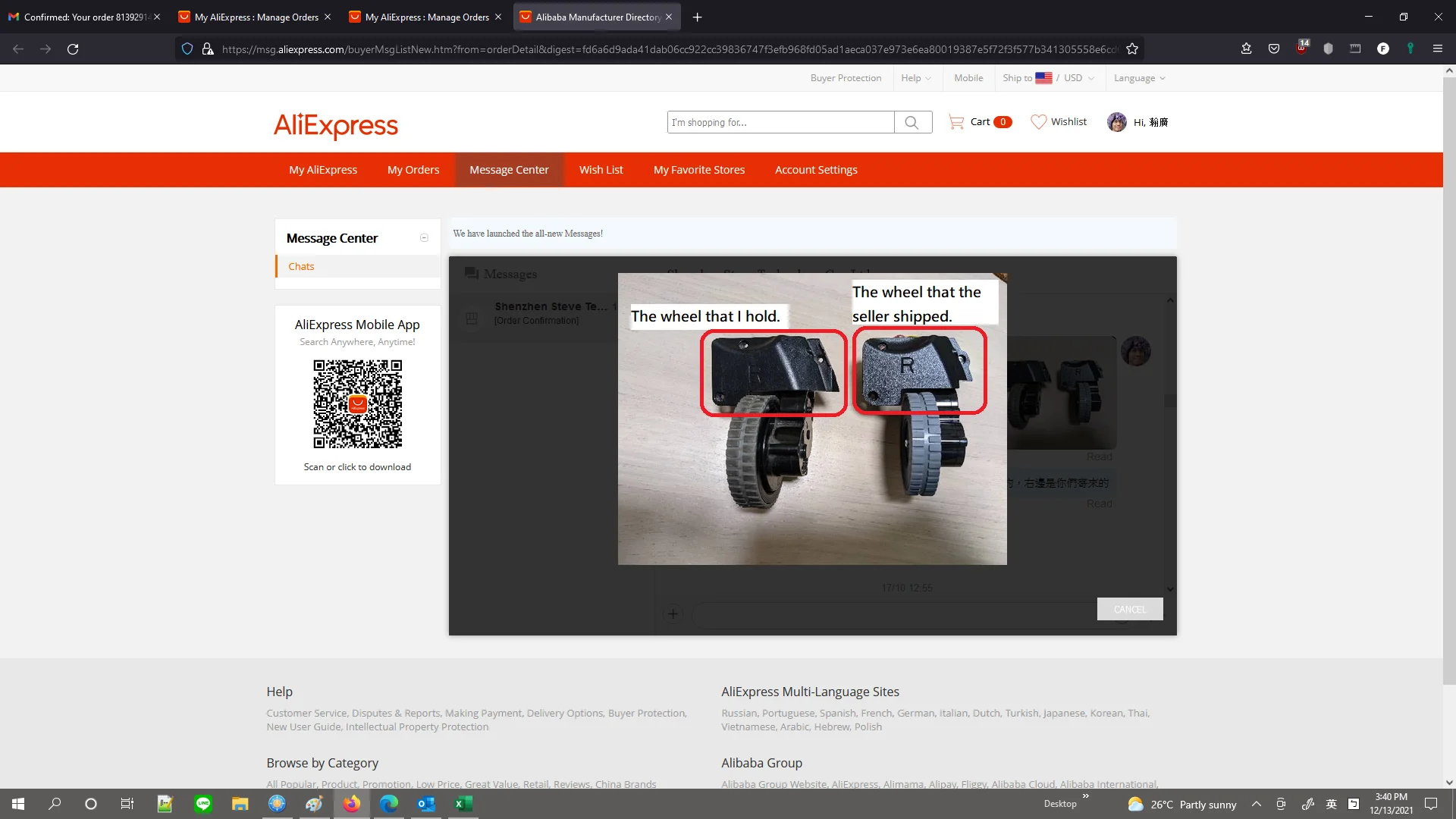Click the search magnifier button
The width and height of the screenshot is (1456, 819).
tap(912, 122)
